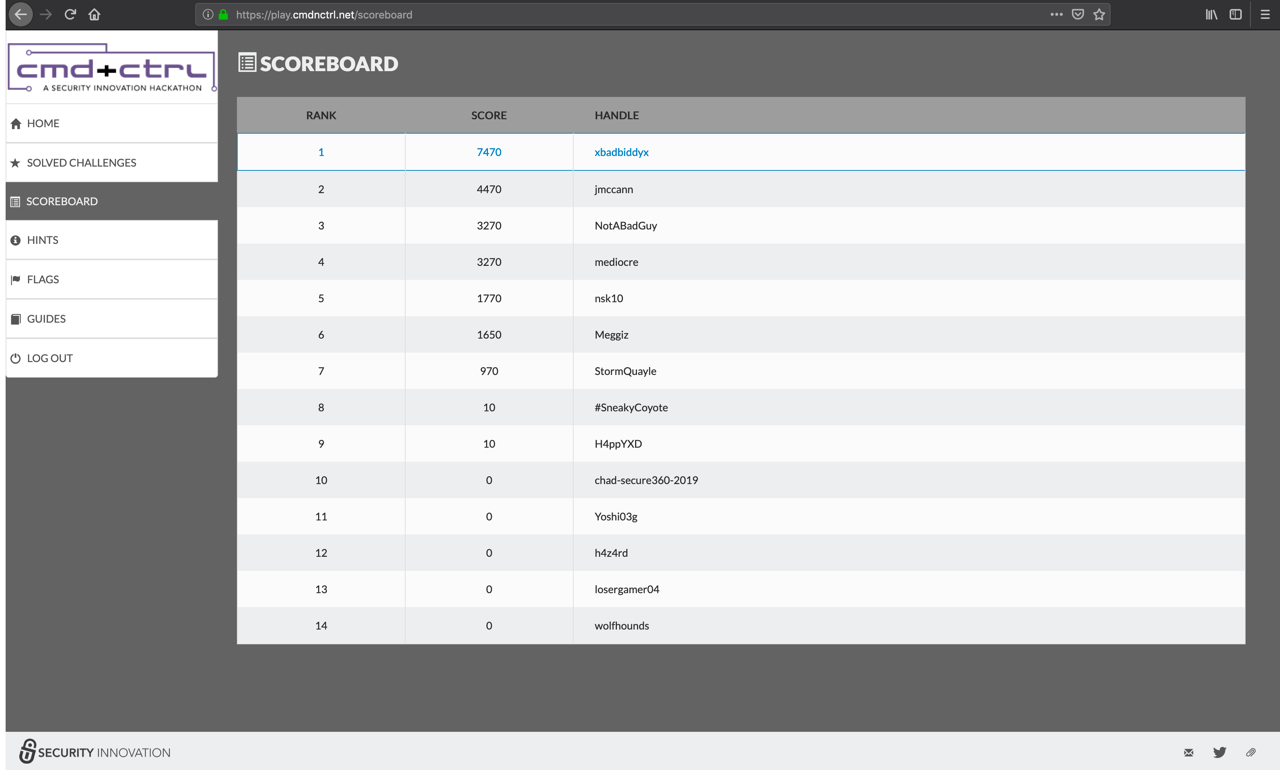Open the Solved Challenges menu item
The image size is (1280, 770).
point(81,162)
